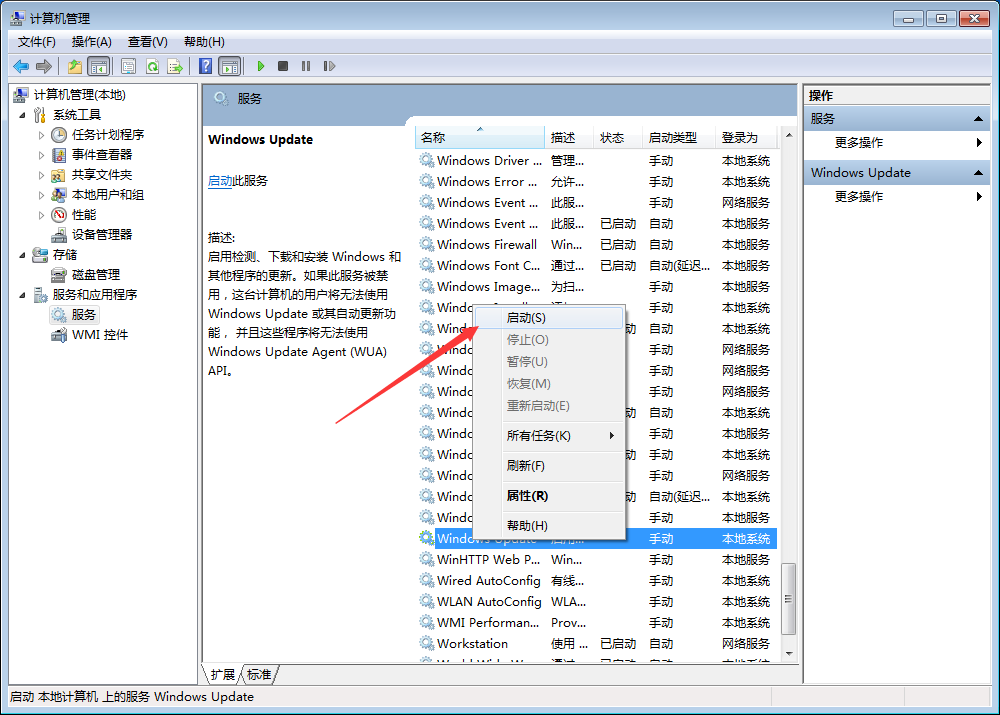
Task: Switch to the 扩展 tab
Action: 223,675
